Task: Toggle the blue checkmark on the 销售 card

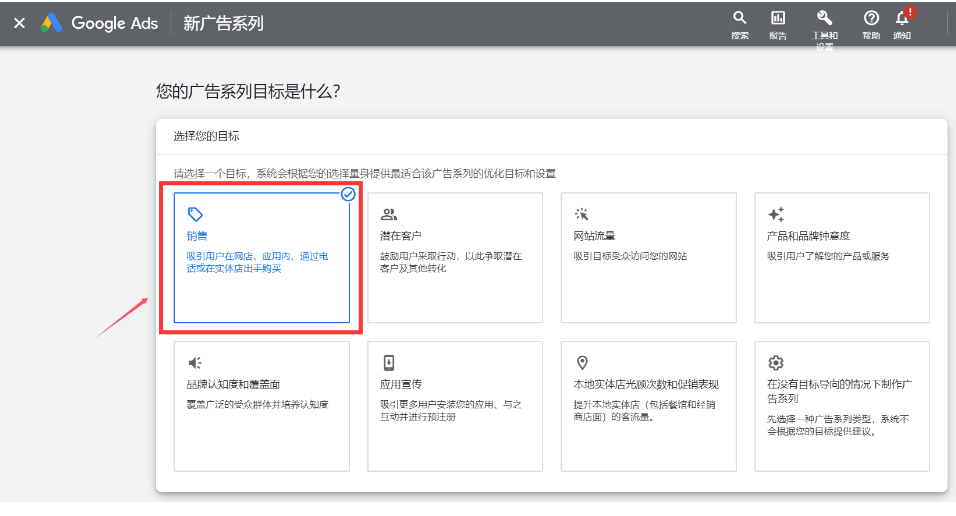Action: tap(348, 194)
